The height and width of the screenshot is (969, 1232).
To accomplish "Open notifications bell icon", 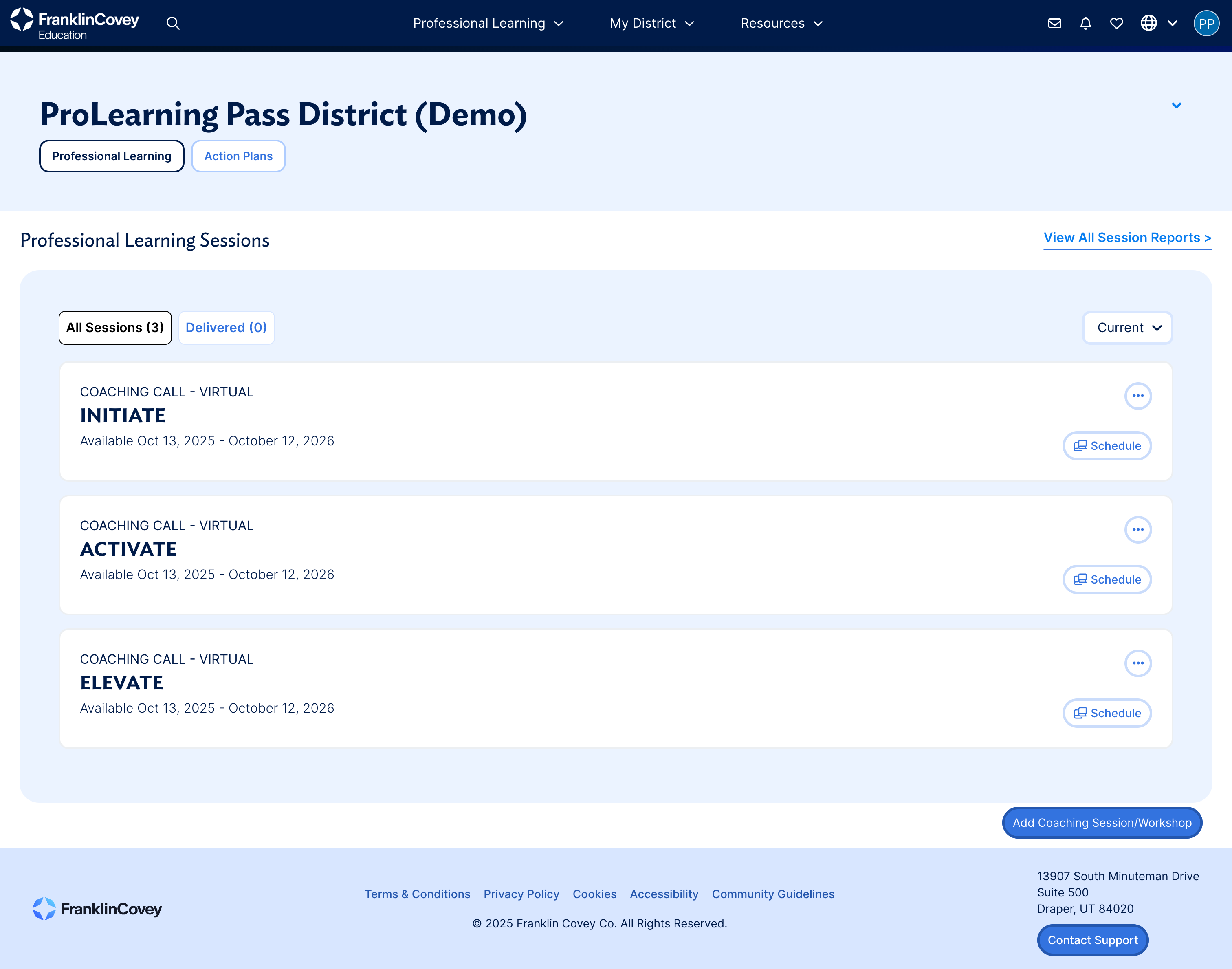I will click(1086, 23).
